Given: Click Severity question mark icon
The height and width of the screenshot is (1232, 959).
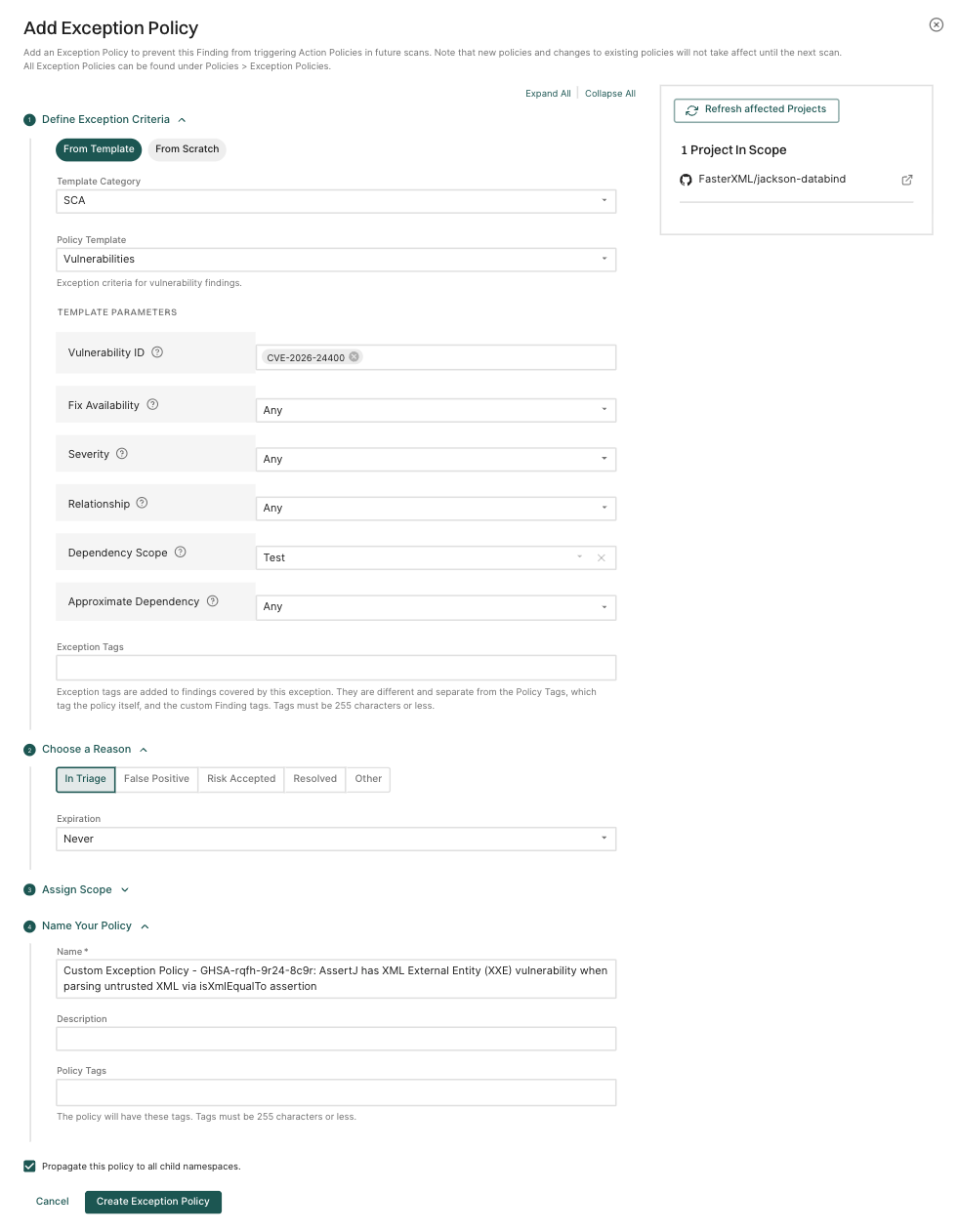Looking at the screenshot, I should 122,454.
